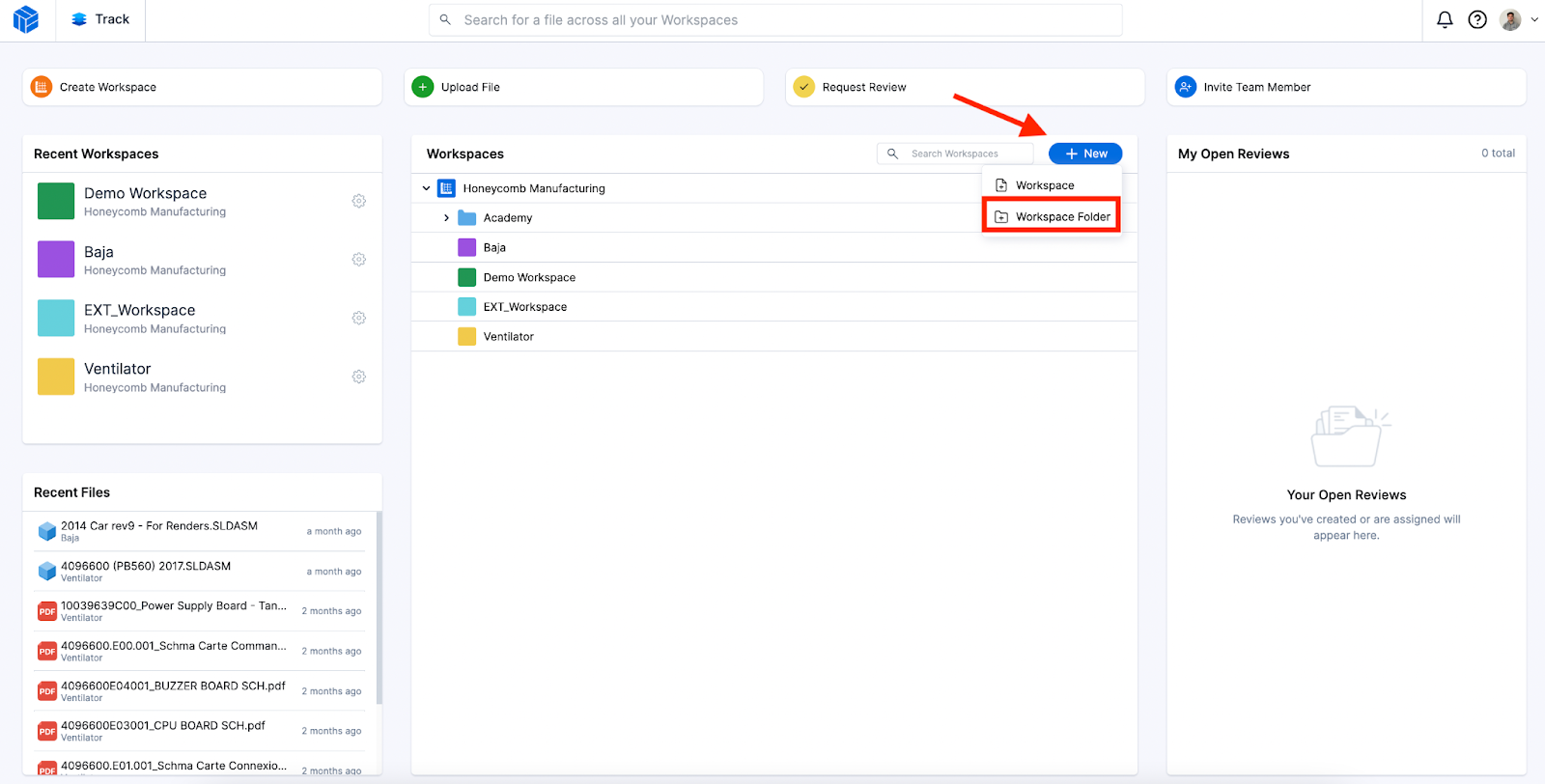Click the Upload File button

click(583, 87)
